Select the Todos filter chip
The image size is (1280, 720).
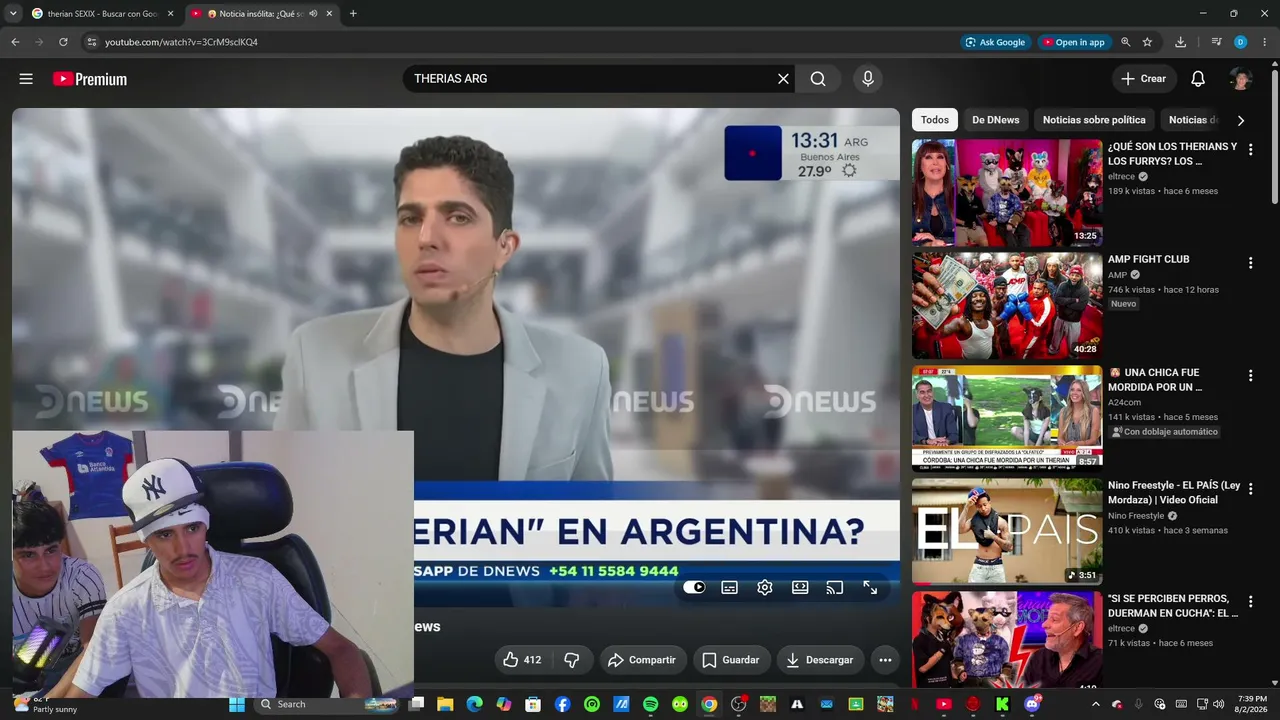click(935, 120)
